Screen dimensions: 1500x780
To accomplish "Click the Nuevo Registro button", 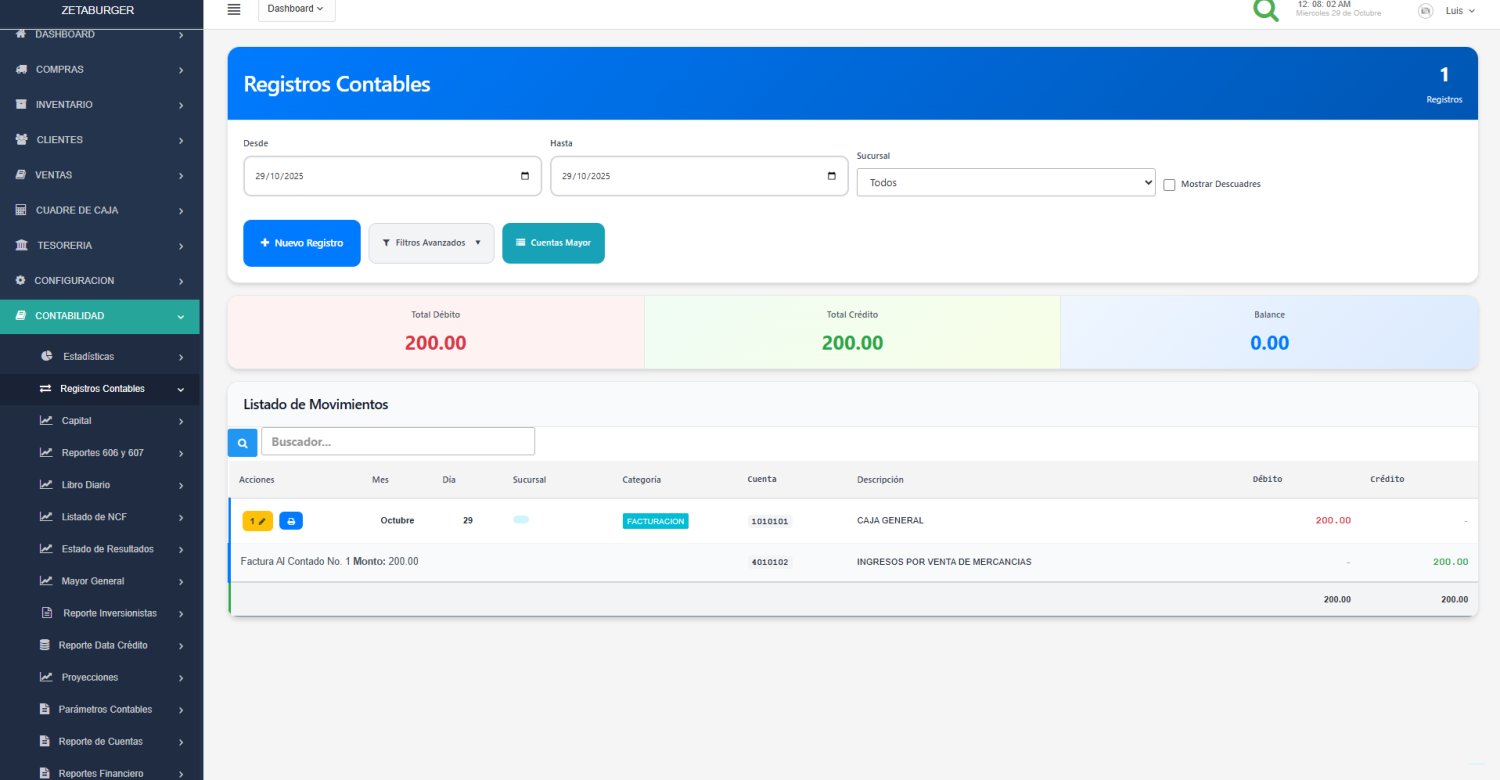I will tap(301, 243).
